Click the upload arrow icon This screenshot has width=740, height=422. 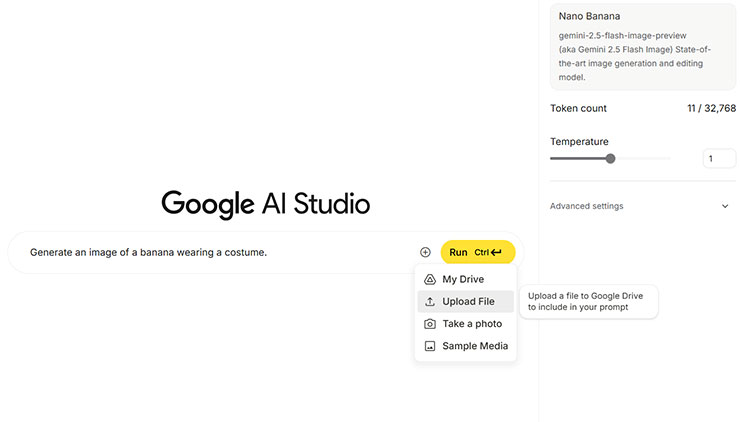(430, 302)
